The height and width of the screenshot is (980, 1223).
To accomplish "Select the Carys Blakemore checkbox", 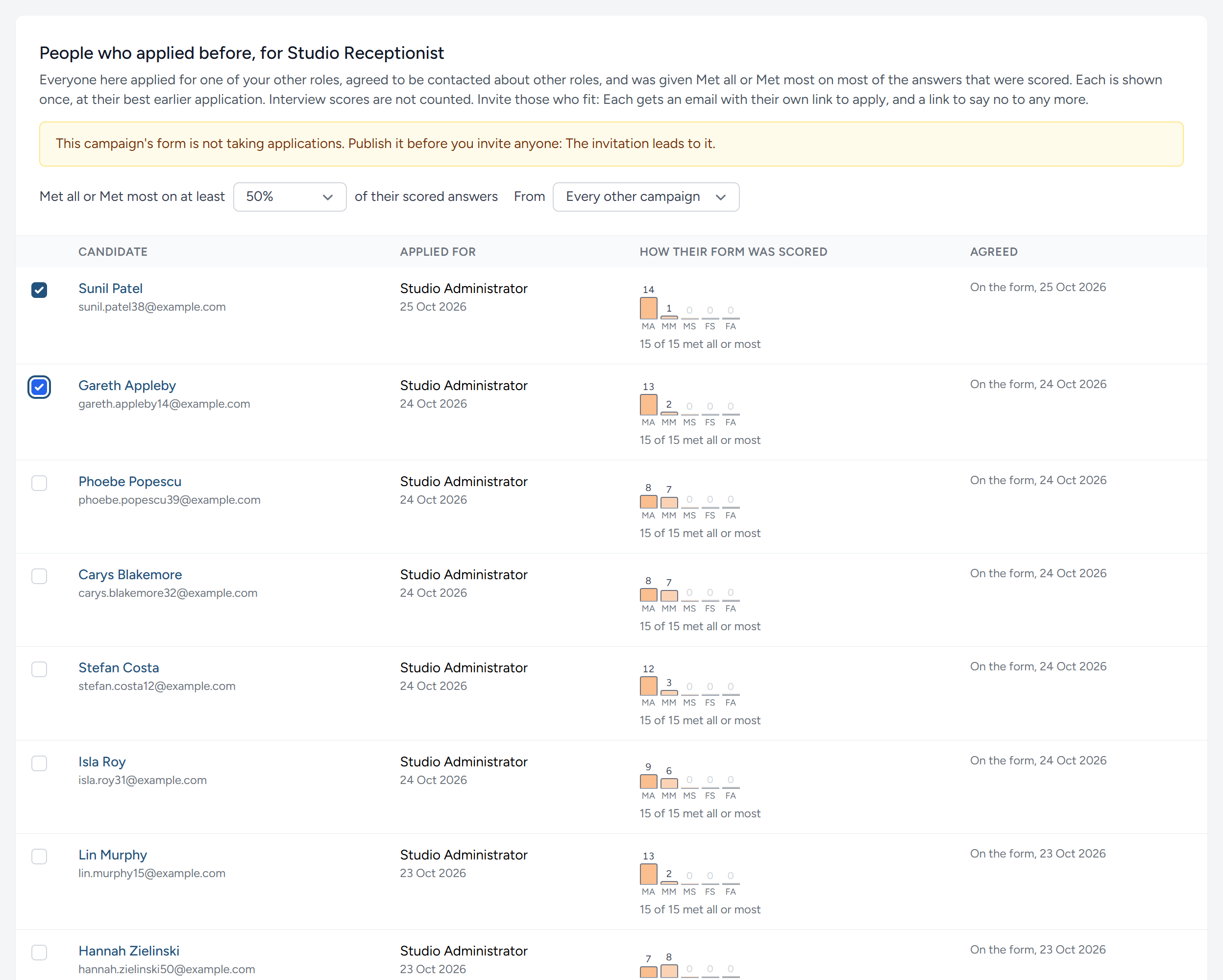I will tap(39, 576).
